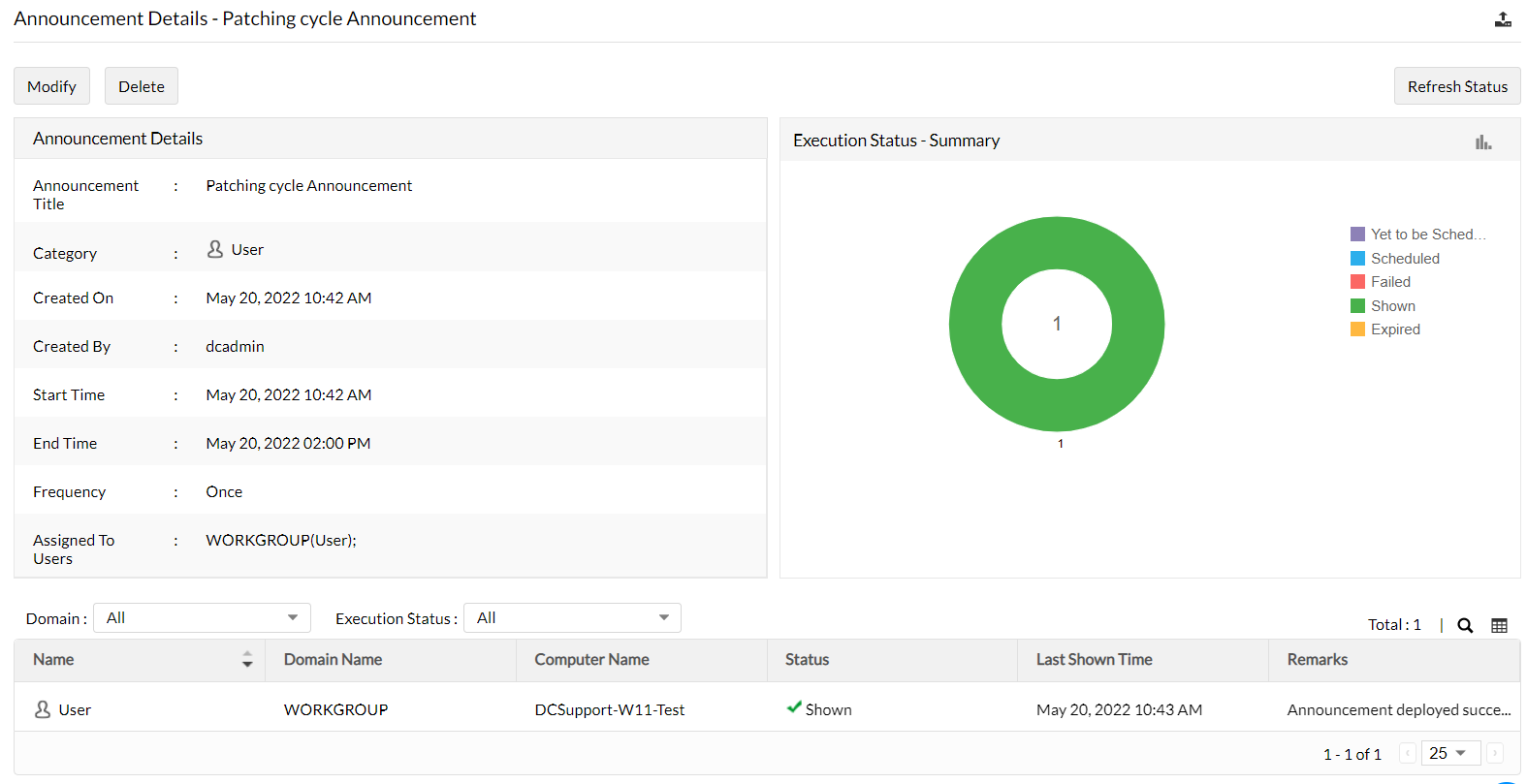The height and width of the screenshot is (784, 1527).
Task: Toggle the Scheduled legend entry in chart
Action: (1395, 259)
